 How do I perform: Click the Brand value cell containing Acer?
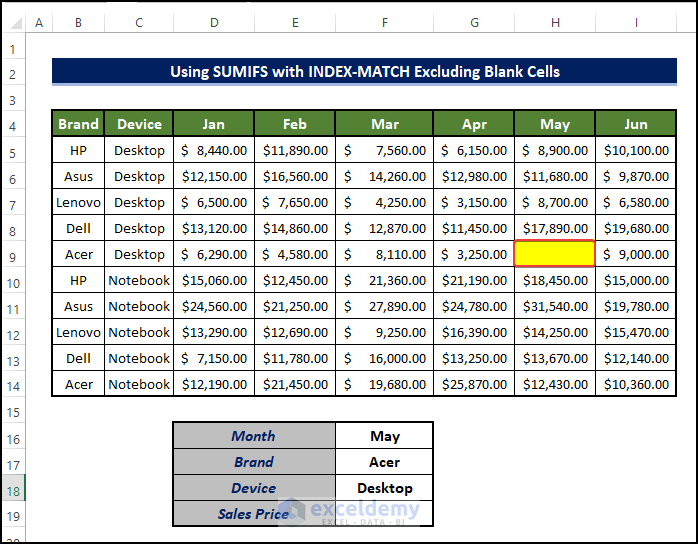coord(384,462)
